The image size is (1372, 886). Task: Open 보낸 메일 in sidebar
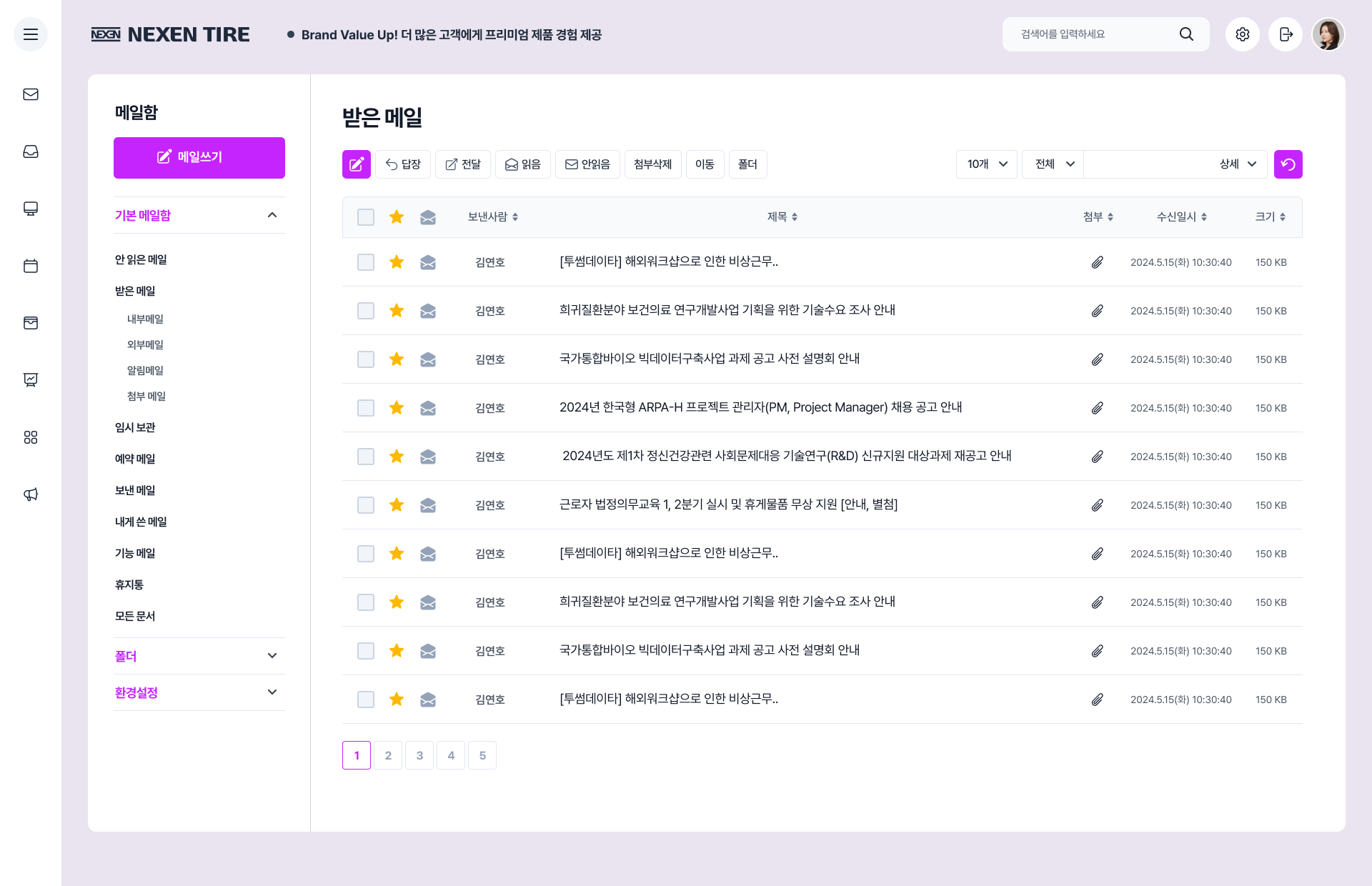(x=135, y=490)
